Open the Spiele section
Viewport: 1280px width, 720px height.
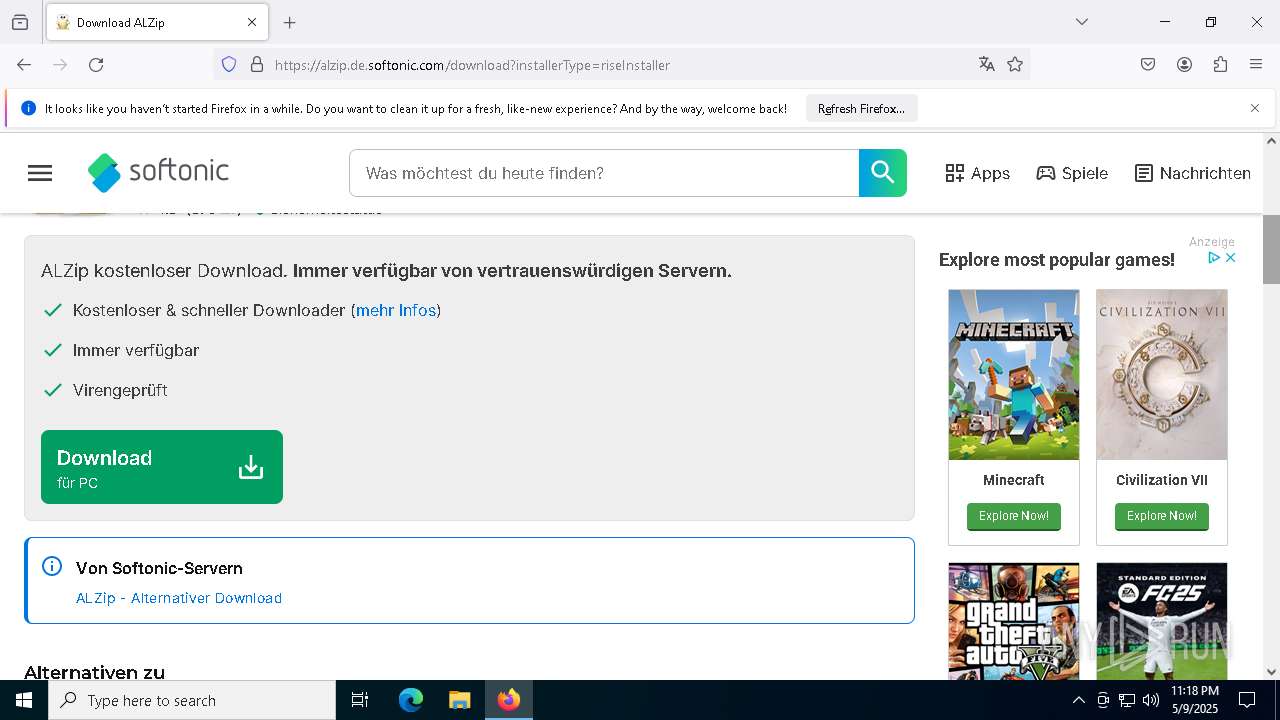(x=1072, y=173)
